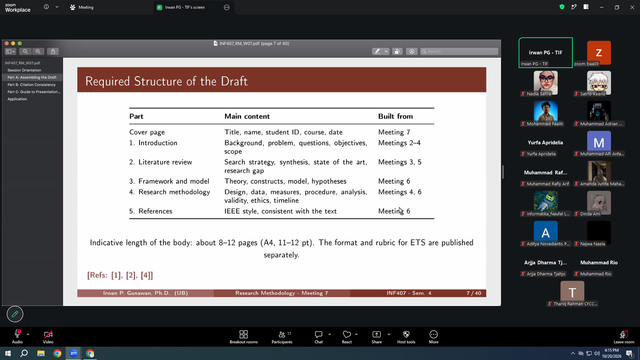Select Aditya Novadianto's blue A tile

point(545,233)
